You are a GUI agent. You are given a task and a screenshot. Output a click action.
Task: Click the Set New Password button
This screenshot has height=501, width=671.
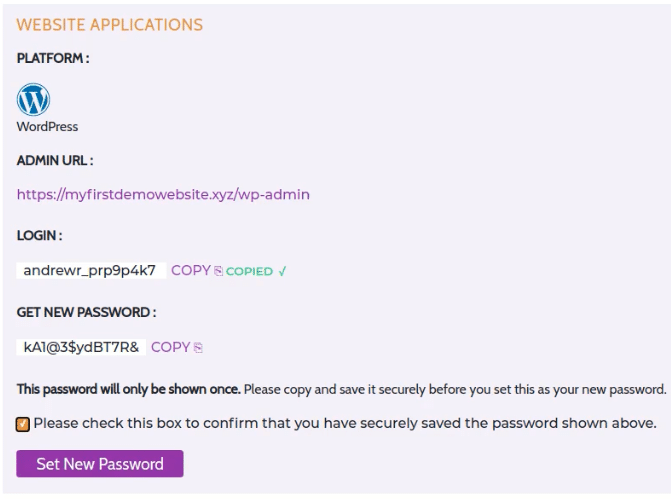100,464
